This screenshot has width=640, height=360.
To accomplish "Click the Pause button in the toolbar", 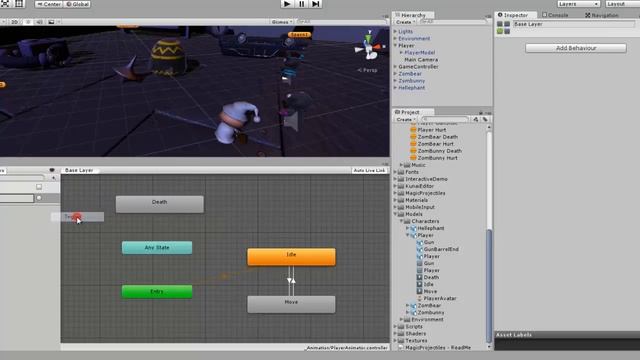I will [x=301, y=4].
